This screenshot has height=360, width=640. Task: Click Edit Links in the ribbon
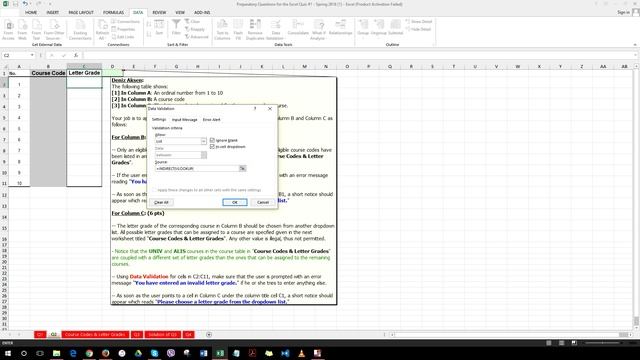point(122,37)
